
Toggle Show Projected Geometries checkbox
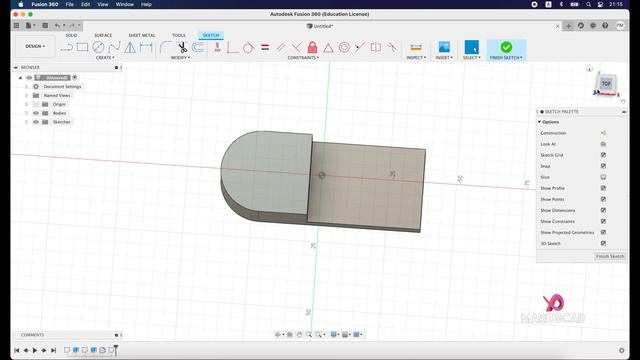coord(603,232)
